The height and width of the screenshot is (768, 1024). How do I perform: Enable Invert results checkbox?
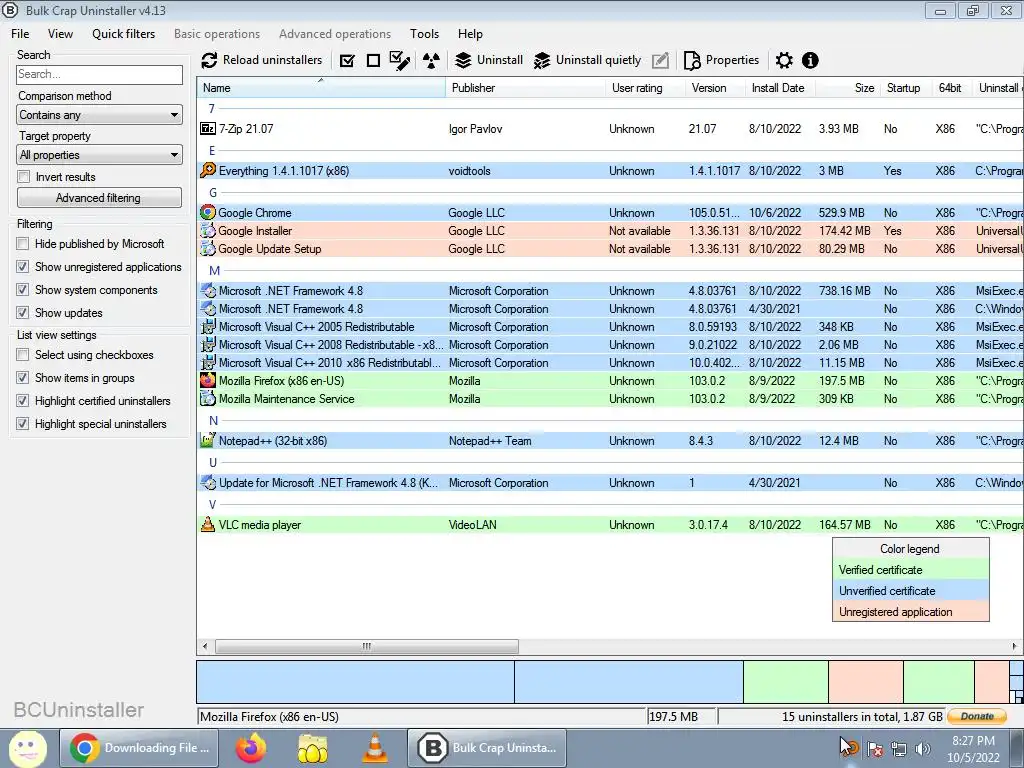[24, 176]
